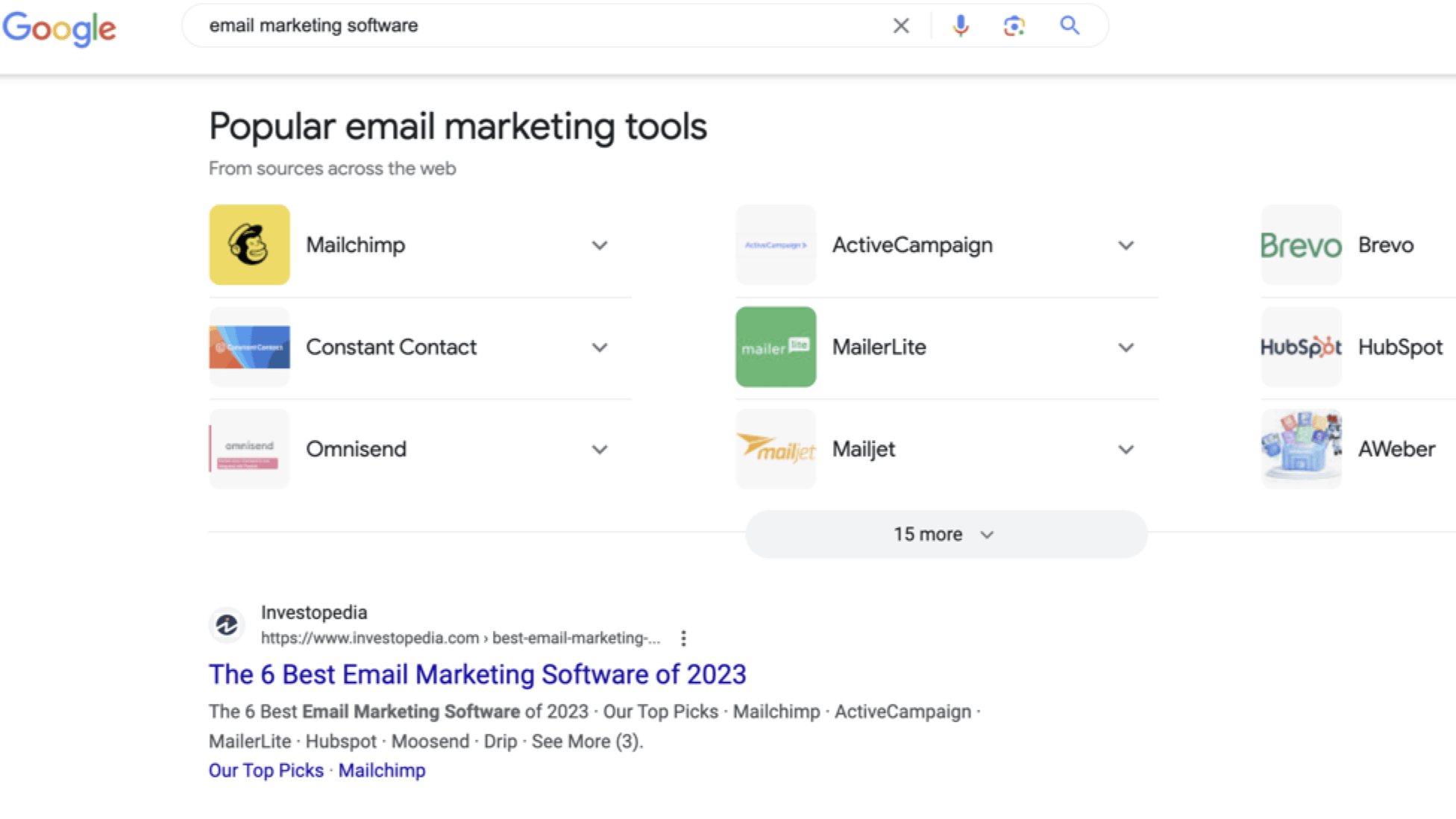Image resolution: width=1456 pixels, height=819 pixels.
Task: Click the Mailchimp sitelink under Investopedia result
Action: tap(382, 771)
